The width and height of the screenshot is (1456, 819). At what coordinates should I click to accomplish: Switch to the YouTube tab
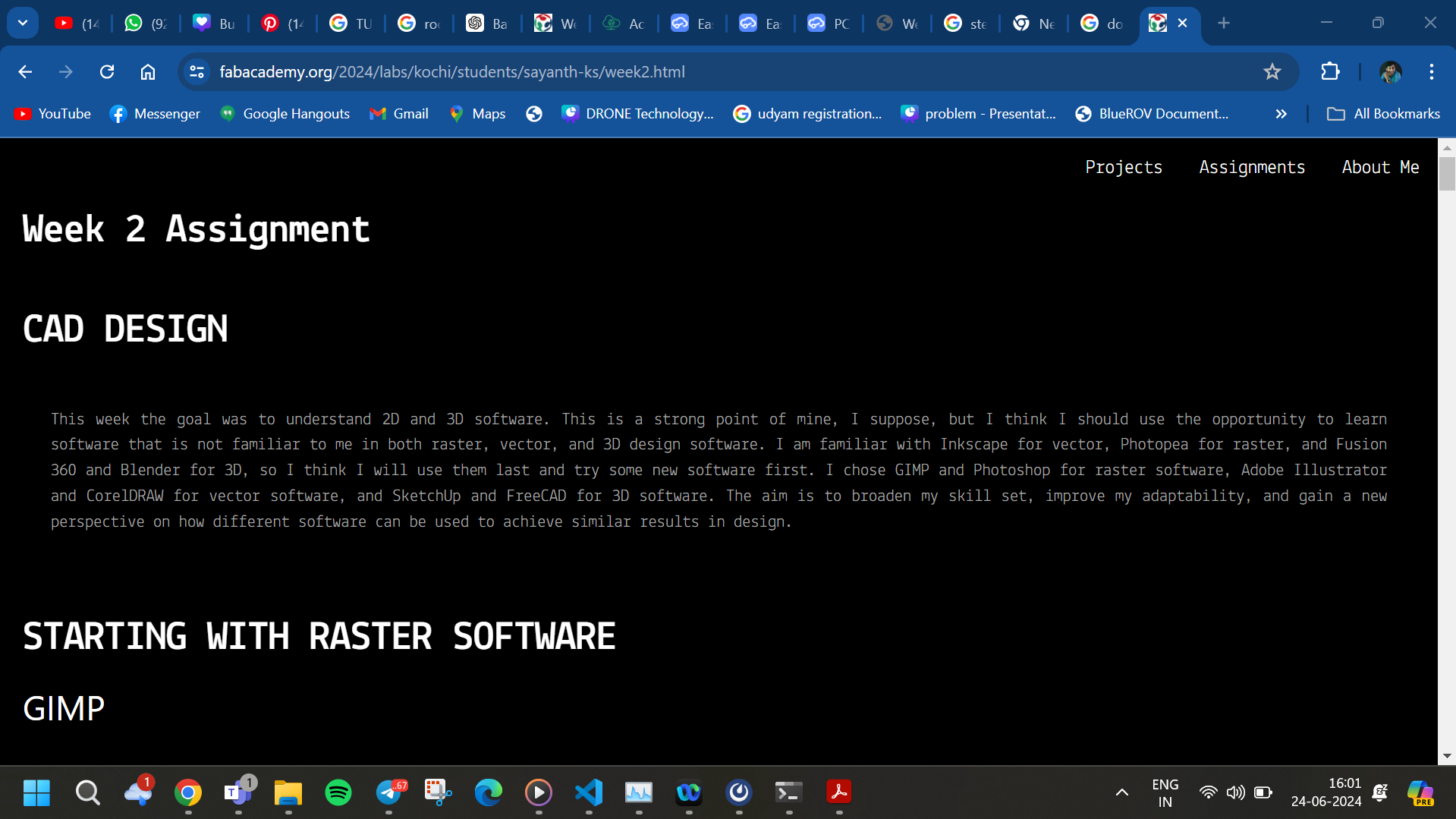[x=77, y=24]
